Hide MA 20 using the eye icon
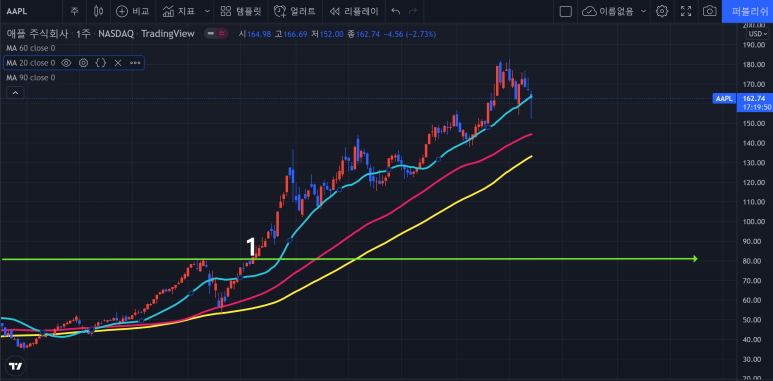This screenshot has height=381, width=773. coord(67,63)
